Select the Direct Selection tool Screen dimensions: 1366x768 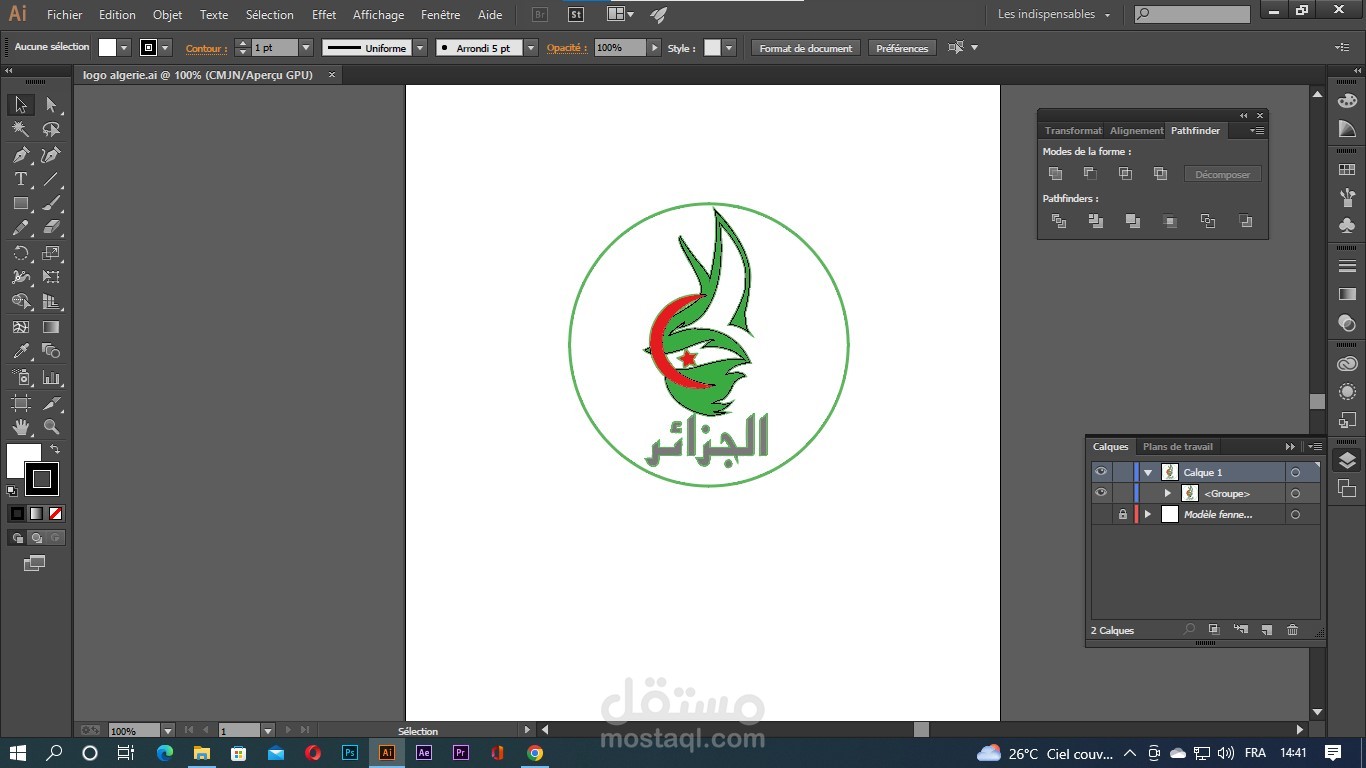[51, 105]
